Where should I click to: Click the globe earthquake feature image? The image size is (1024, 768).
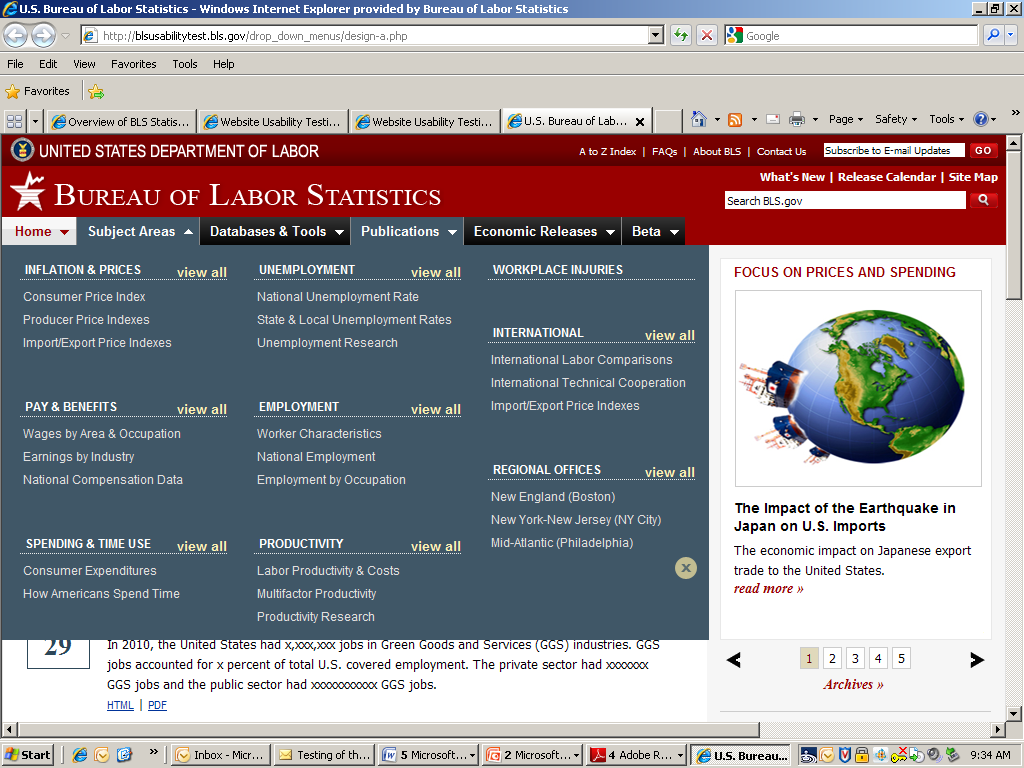click(857, 388)
